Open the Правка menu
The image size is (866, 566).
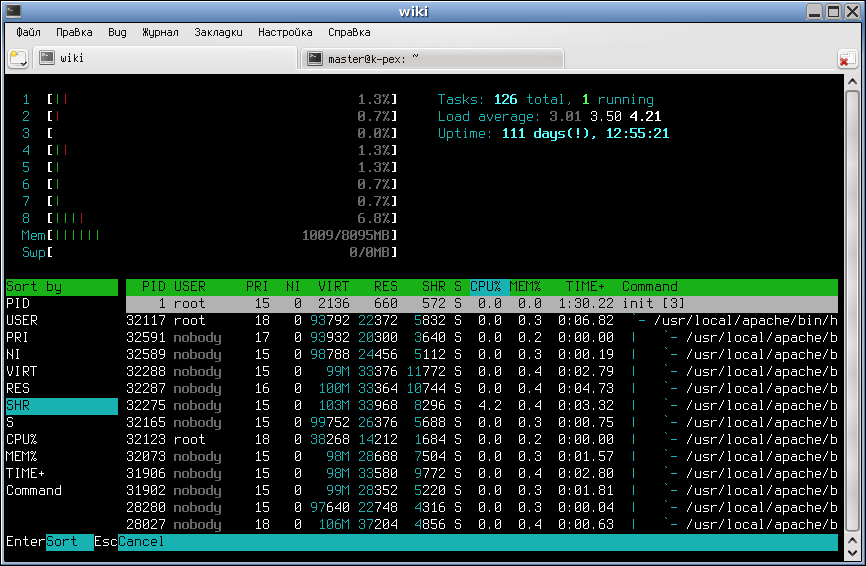[73, 32]
